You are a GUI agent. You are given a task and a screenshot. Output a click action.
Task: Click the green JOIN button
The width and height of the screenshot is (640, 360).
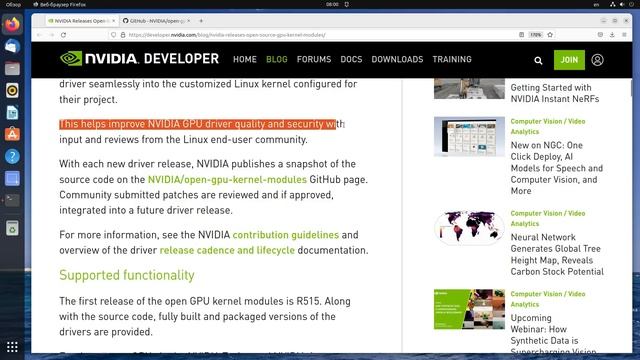click(569, 60)
